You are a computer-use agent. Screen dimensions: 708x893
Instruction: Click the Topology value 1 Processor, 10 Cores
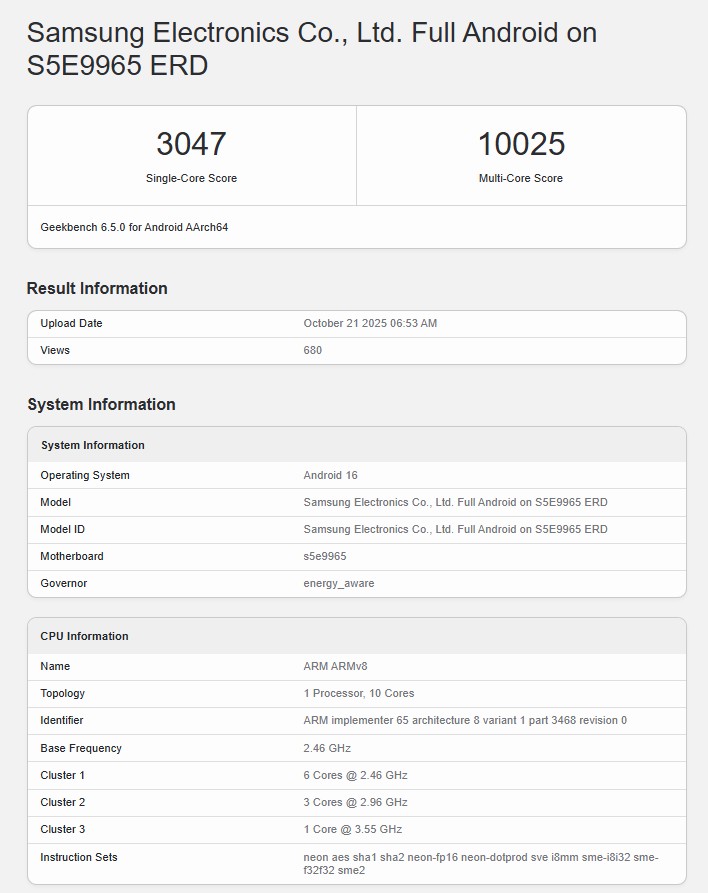click(358, 693)
